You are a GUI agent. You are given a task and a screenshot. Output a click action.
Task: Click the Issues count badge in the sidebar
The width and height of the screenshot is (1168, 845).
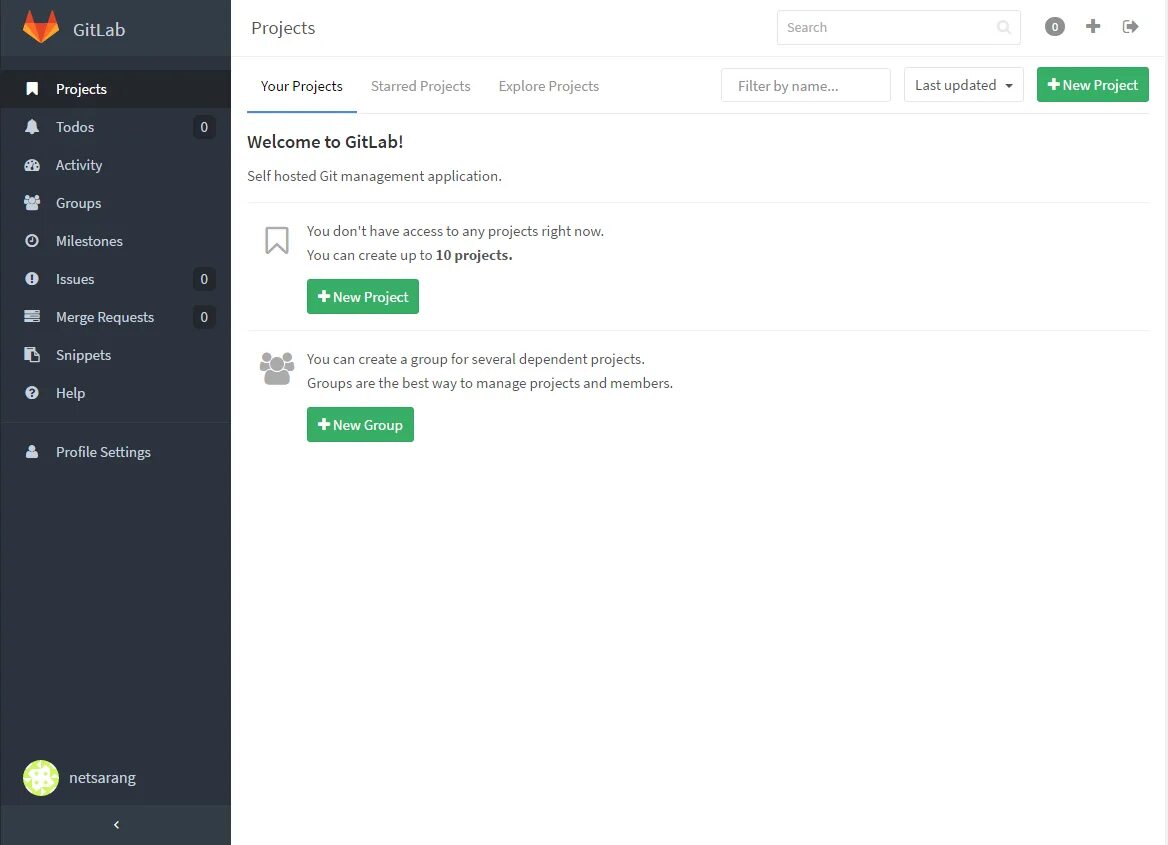click(204, 279)
